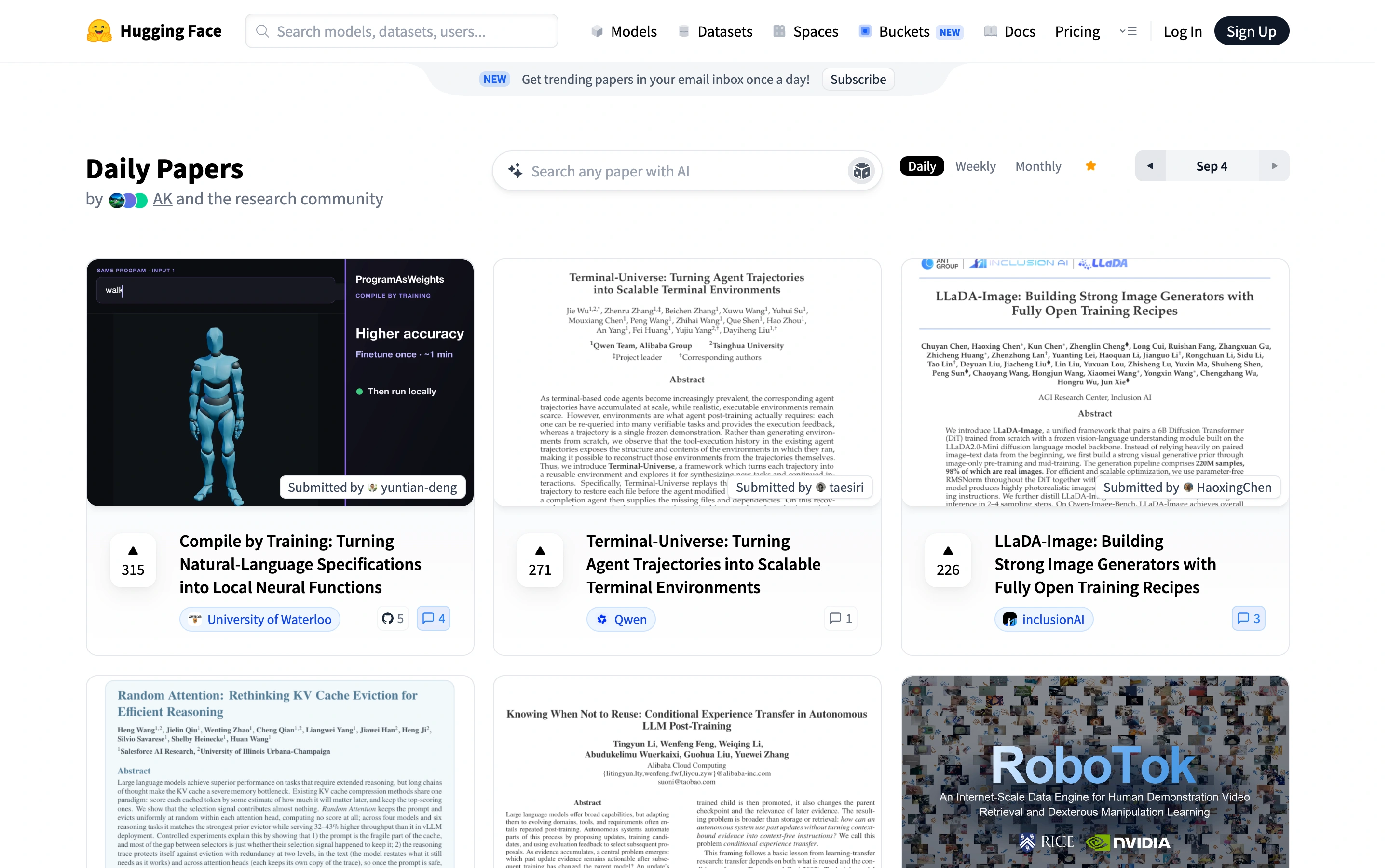
Task: Upvote the Compile by Training paper
Action: [x=133, y=560]
